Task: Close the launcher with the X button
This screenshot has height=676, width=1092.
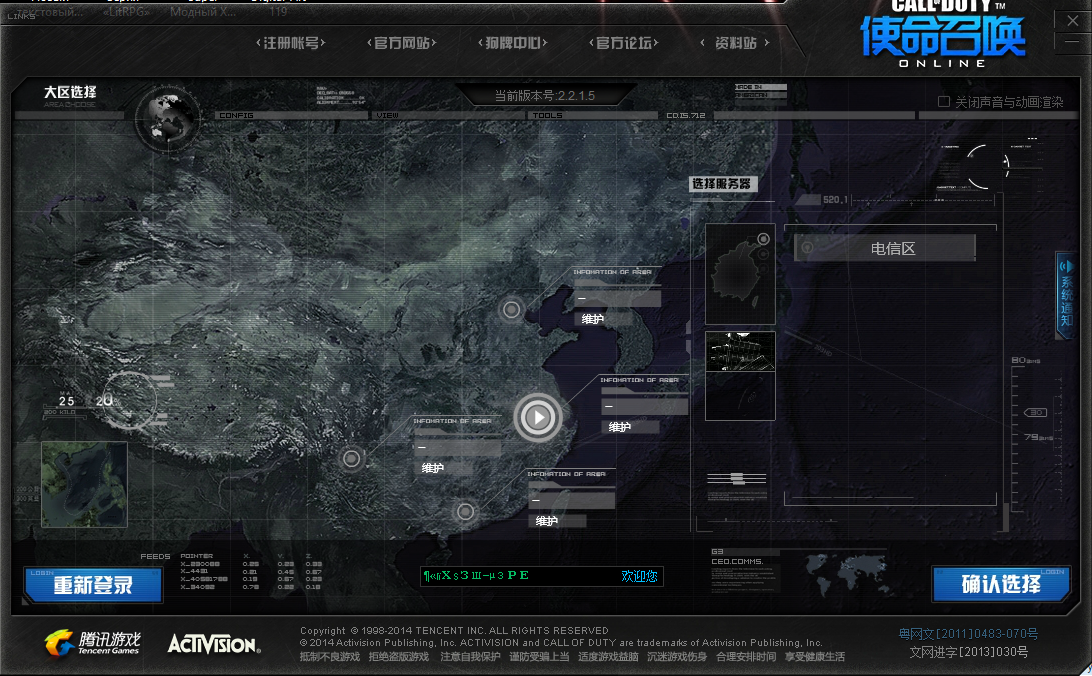Action: (1072, 21)
